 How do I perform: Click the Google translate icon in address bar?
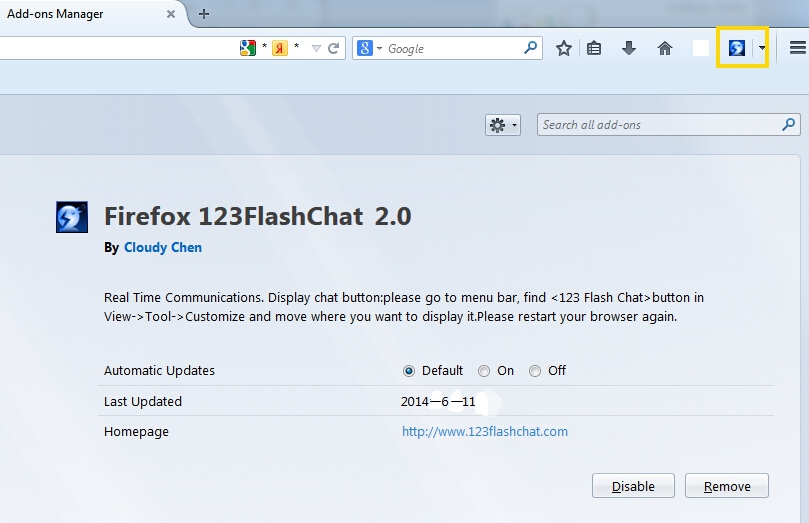point(248,48)
